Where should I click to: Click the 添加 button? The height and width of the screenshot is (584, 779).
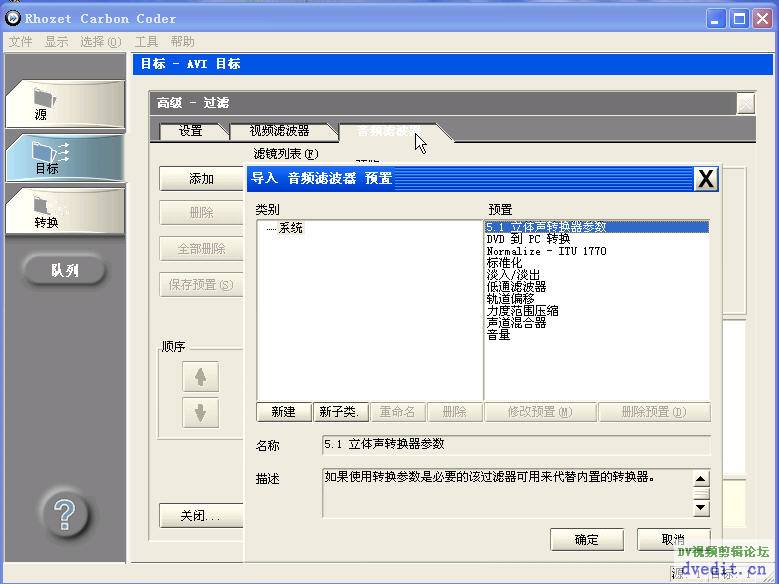pyautogui.click(x=201, y=179)
